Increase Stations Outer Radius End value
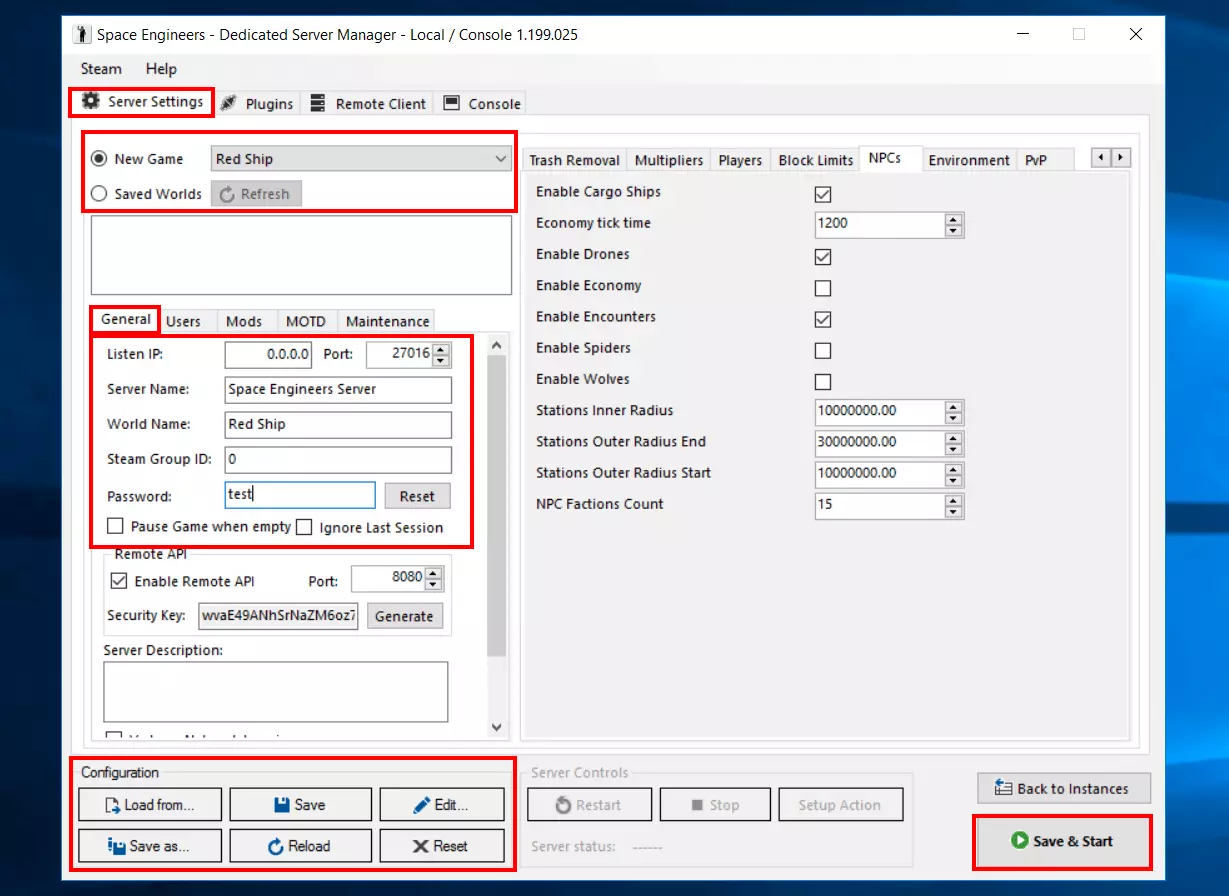1229x896 pixels. 954,436
